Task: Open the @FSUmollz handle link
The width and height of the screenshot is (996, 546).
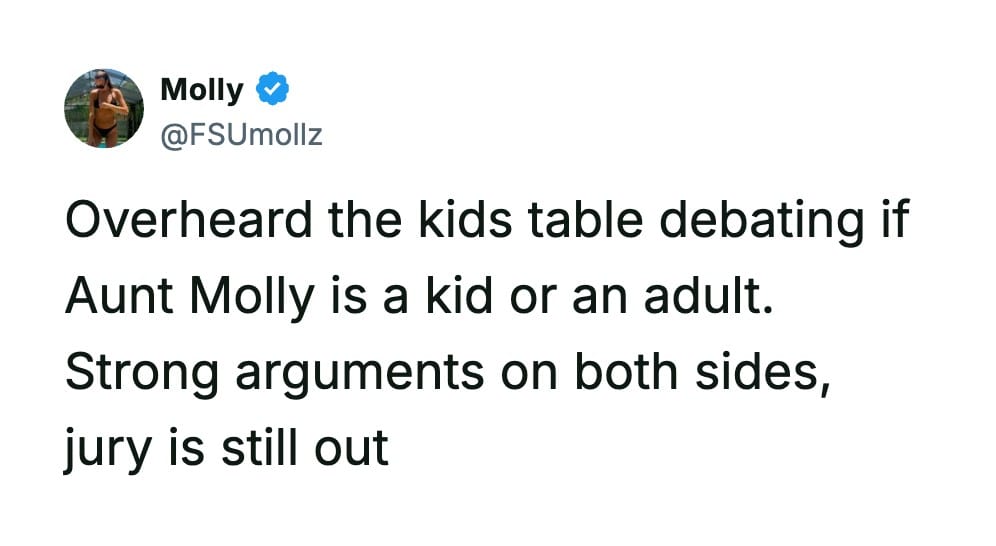Action: tap(241, 134)
